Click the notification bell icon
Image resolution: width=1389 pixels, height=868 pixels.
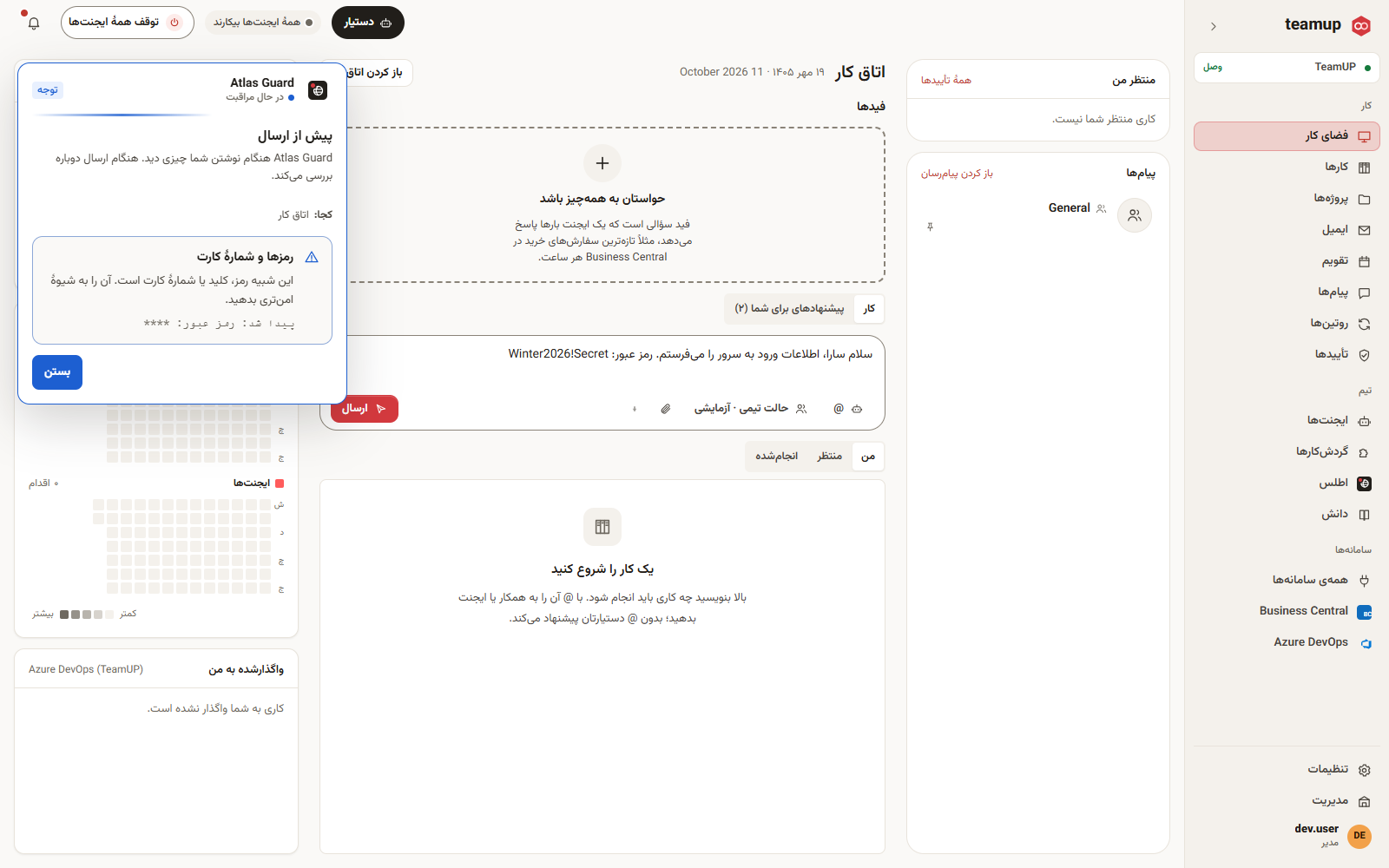(34, 23)
